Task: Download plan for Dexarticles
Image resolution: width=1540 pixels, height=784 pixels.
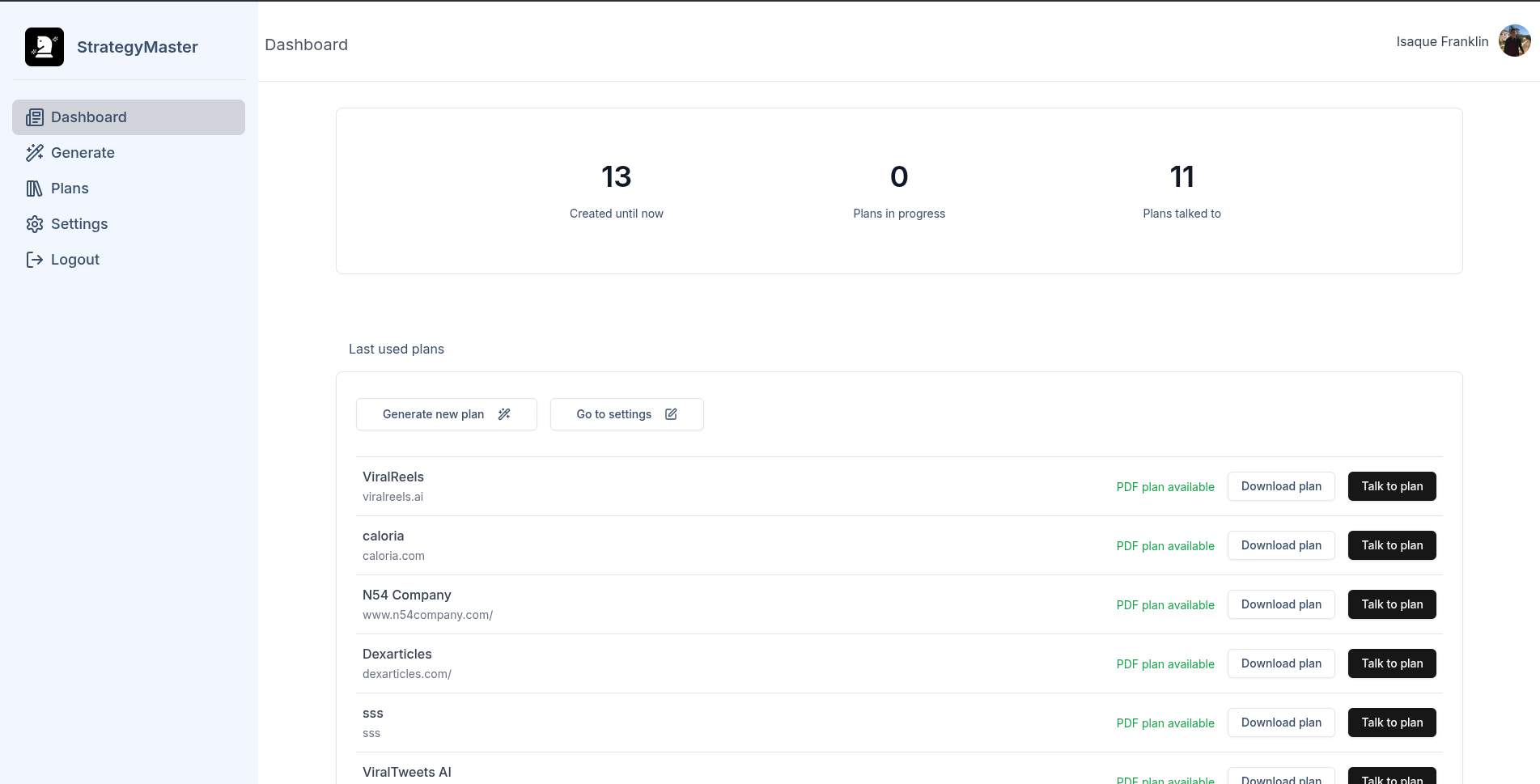Action: [x=1281, y=663]
